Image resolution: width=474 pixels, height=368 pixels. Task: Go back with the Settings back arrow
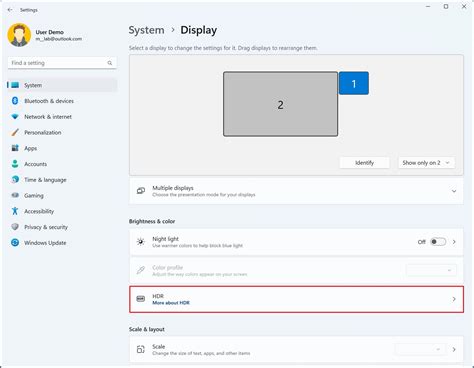point(10,10)
